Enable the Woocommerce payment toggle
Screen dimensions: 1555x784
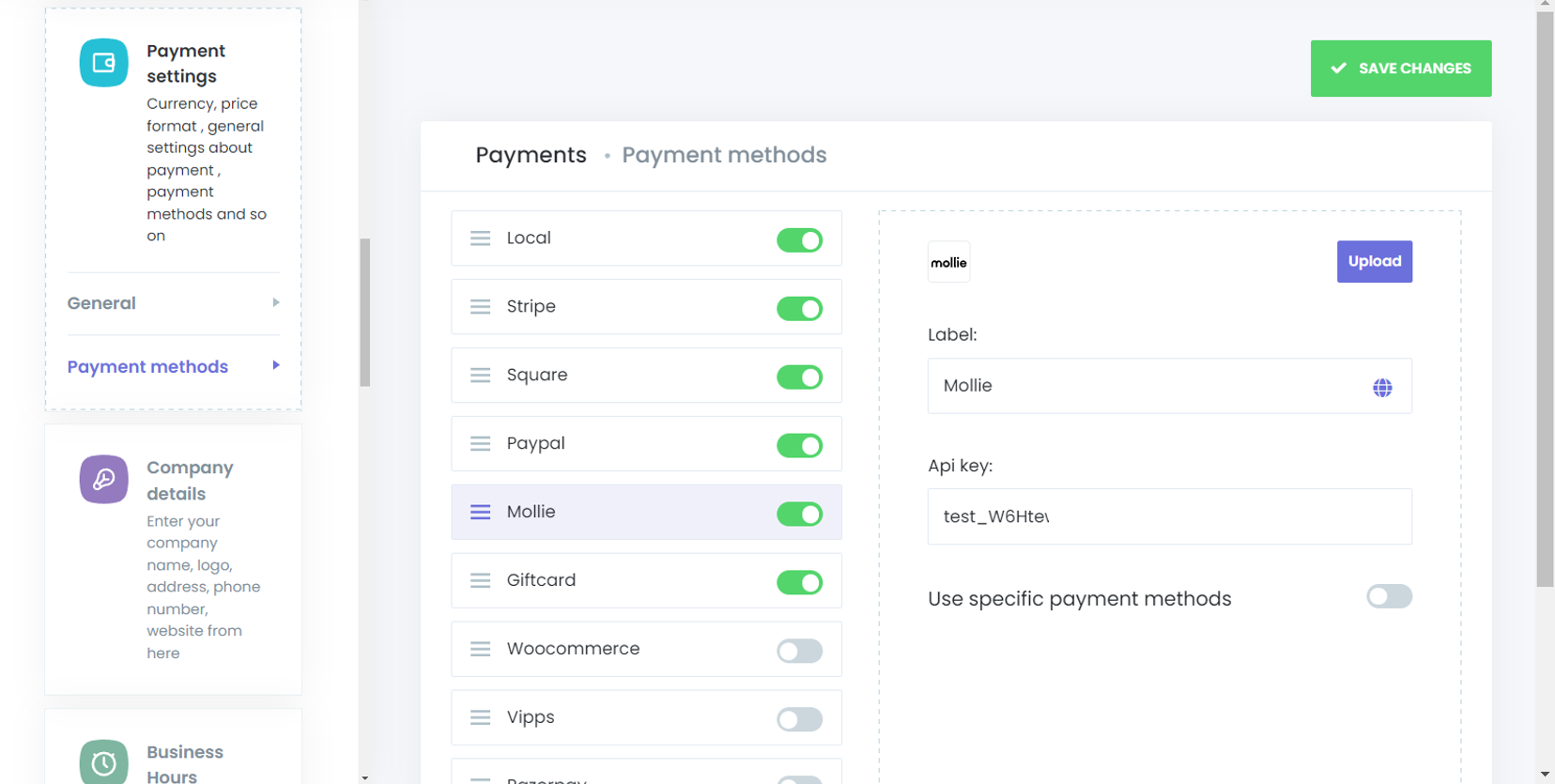[x=799, y=651]
